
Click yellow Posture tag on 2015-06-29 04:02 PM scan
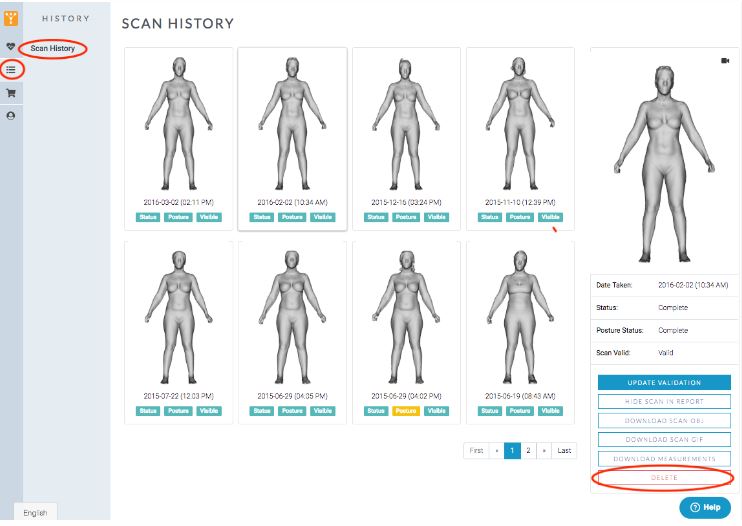pos(406,411)
